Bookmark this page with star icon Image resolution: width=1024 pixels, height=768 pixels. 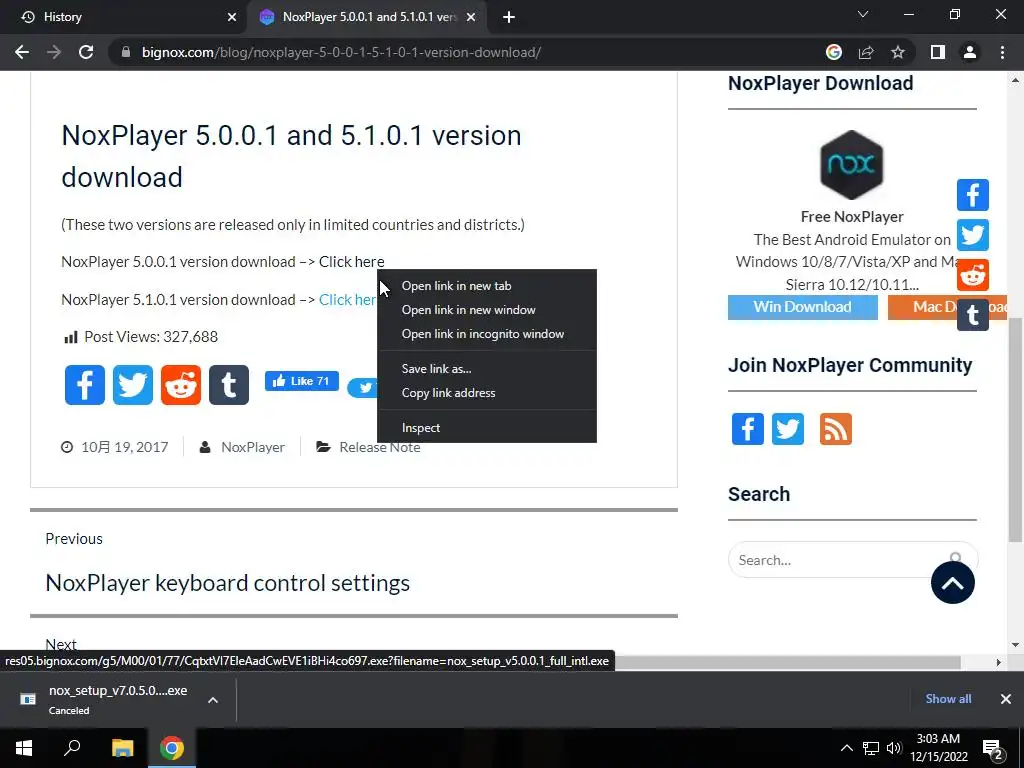[x=898, y=52]
